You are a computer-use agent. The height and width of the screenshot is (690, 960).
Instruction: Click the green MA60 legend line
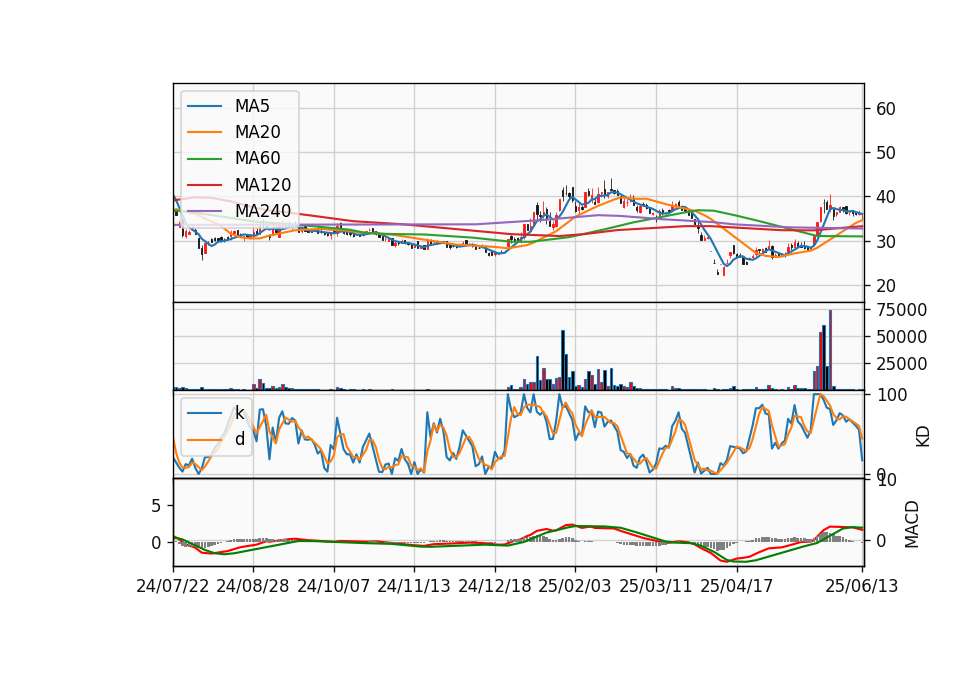coord(204,159)
